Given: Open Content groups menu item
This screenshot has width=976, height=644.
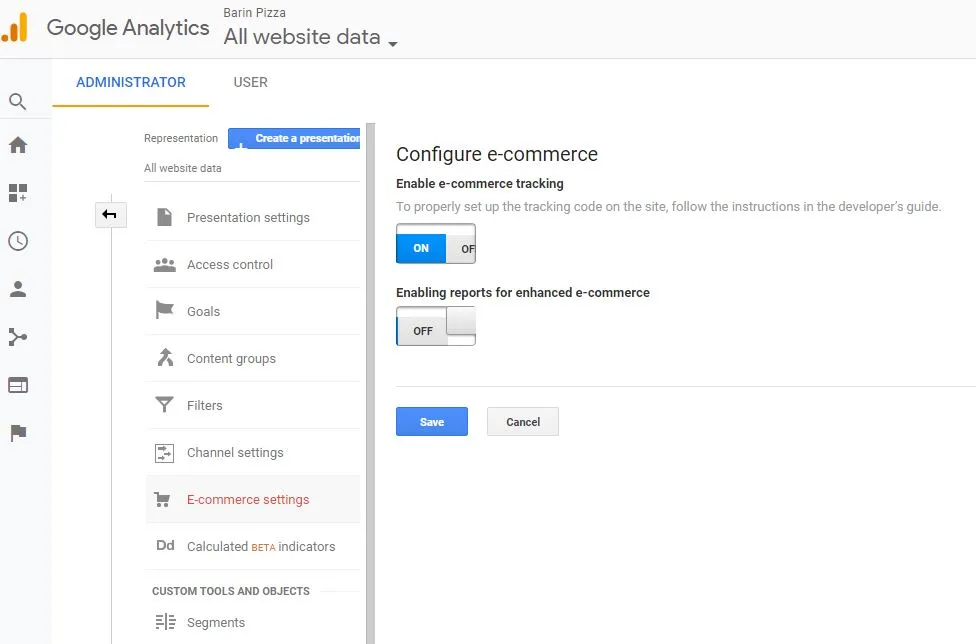Looking at the screenshot, I should tap(253, 358).
